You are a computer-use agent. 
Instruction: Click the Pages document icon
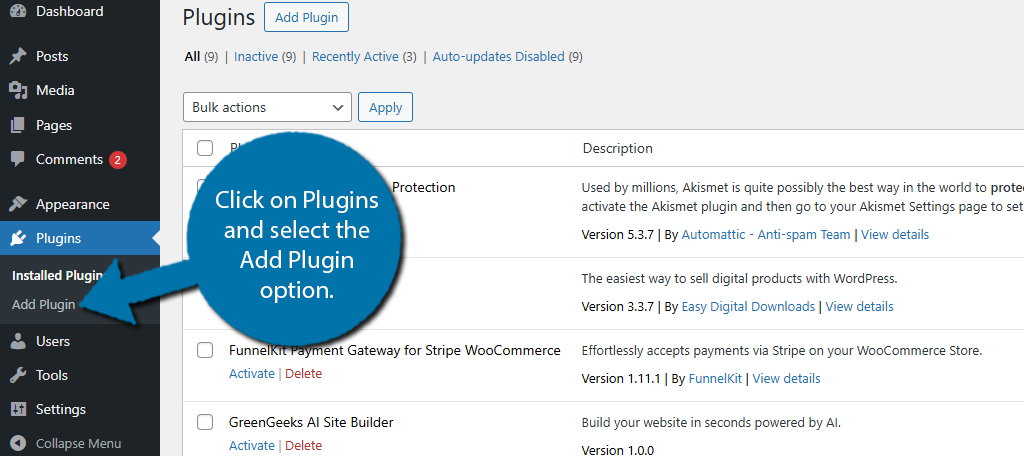[x=18, y=125]
